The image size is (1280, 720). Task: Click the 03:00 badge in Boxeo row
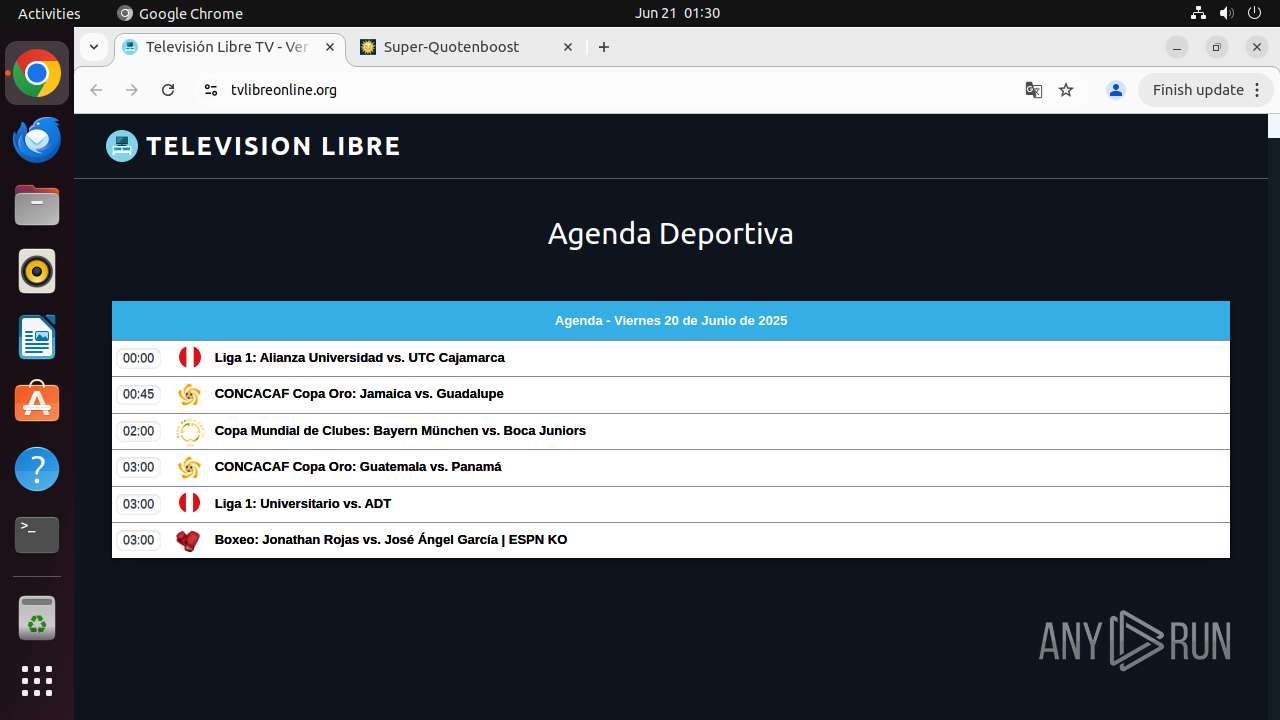[138, 540]
